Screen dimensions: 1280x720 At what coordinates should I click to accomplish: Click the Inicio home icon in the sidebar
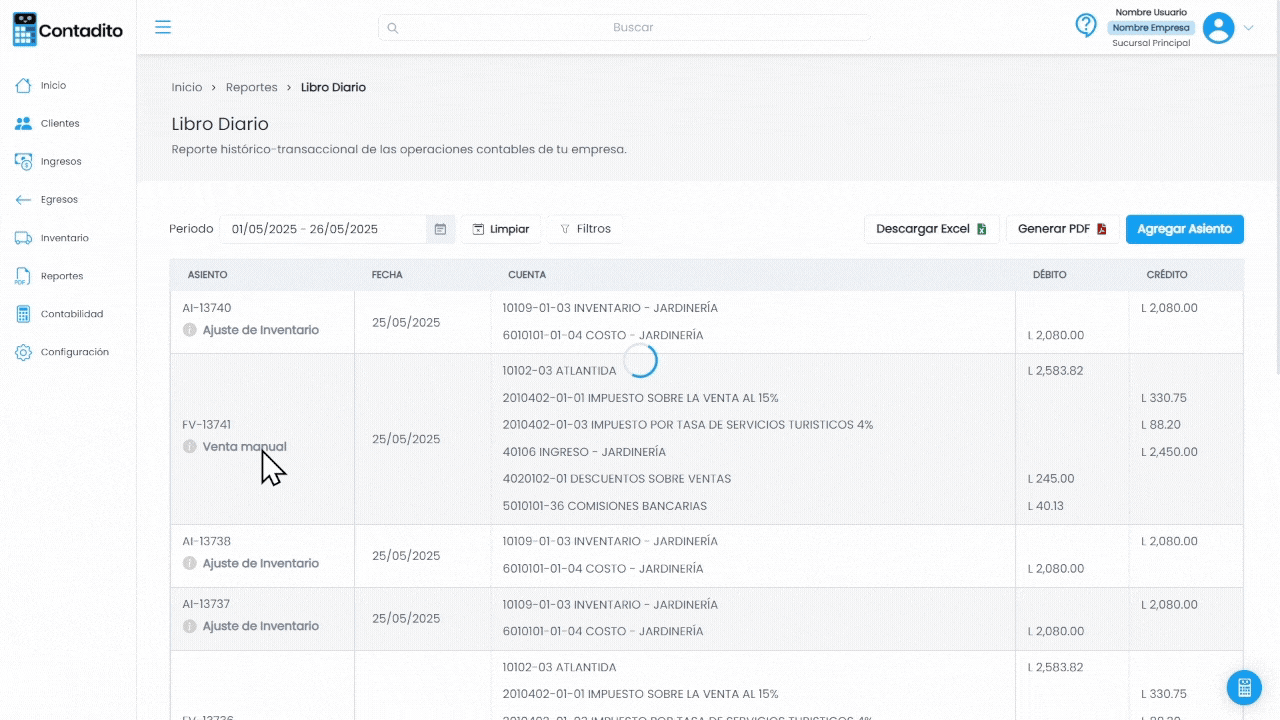24,86
